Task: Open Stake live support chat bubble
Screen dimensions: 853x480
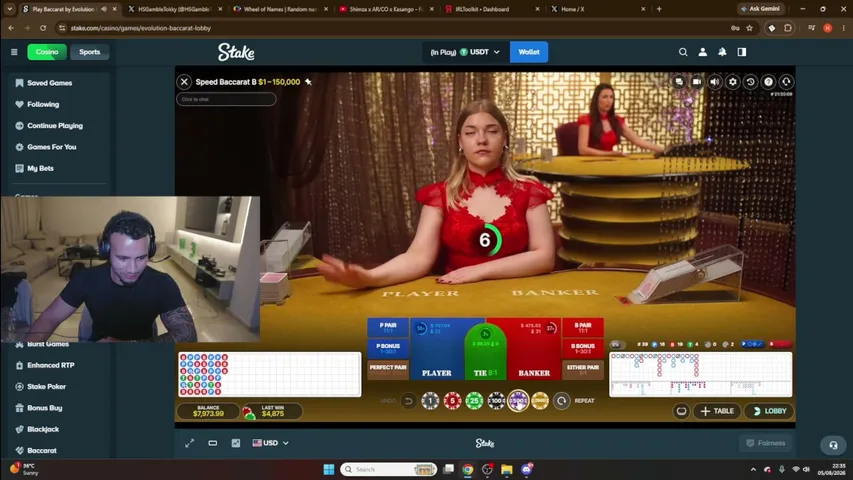Action: [x=833, y=445]
